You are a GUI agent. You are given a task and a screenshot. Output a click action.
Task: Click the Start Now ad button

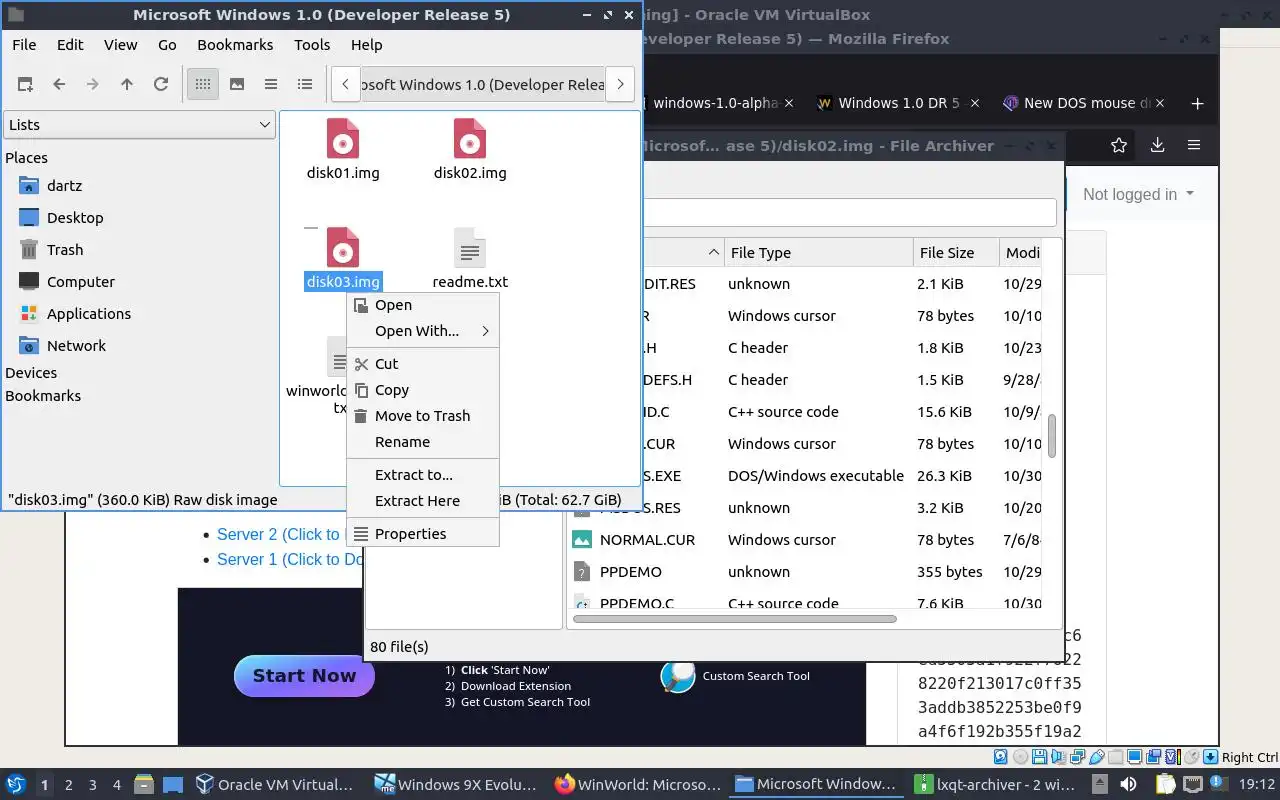click(304, 676)
